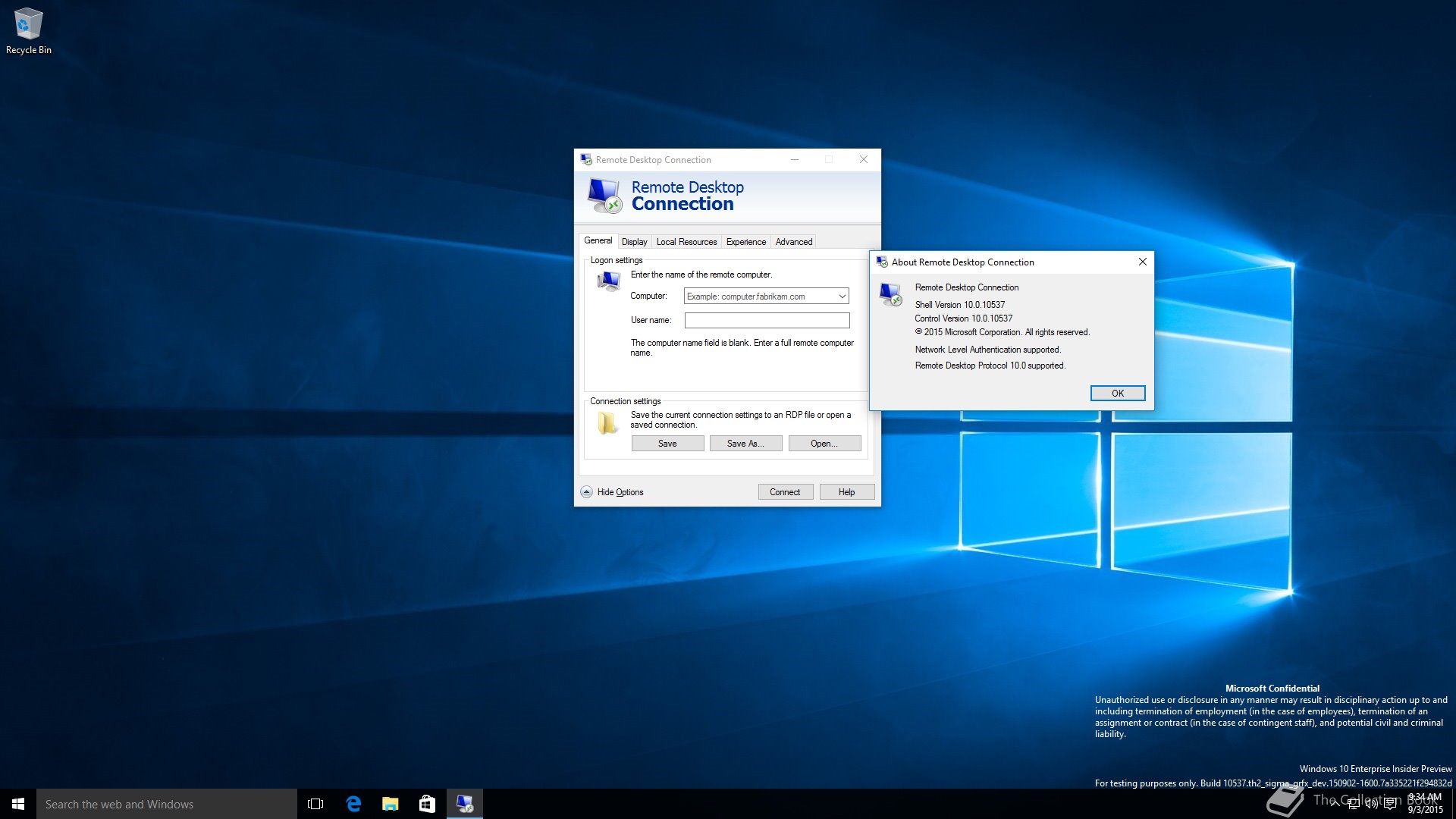Confirm the About dialog with OK

point(1117,394)
